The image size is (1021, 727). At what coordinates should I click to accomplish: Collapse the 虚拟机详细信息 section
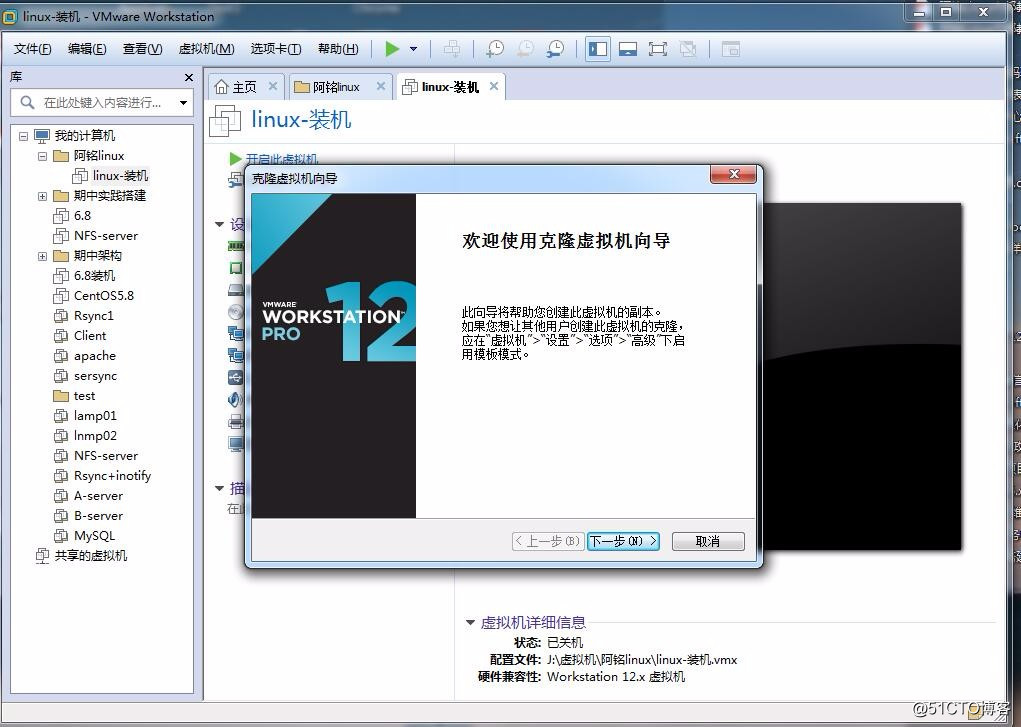(470, 623)
